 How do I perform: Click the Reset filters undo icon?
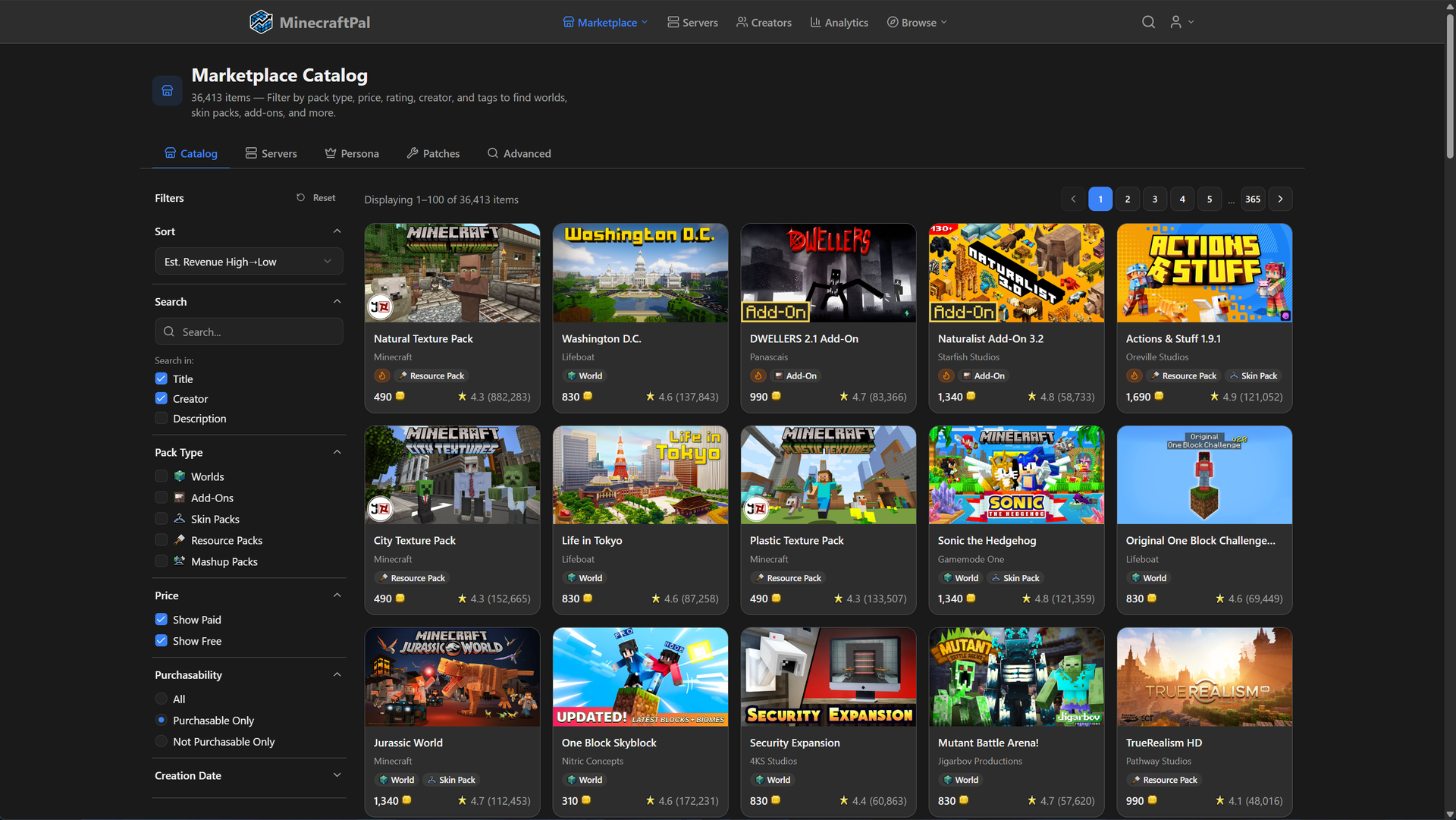click(301, 197)
